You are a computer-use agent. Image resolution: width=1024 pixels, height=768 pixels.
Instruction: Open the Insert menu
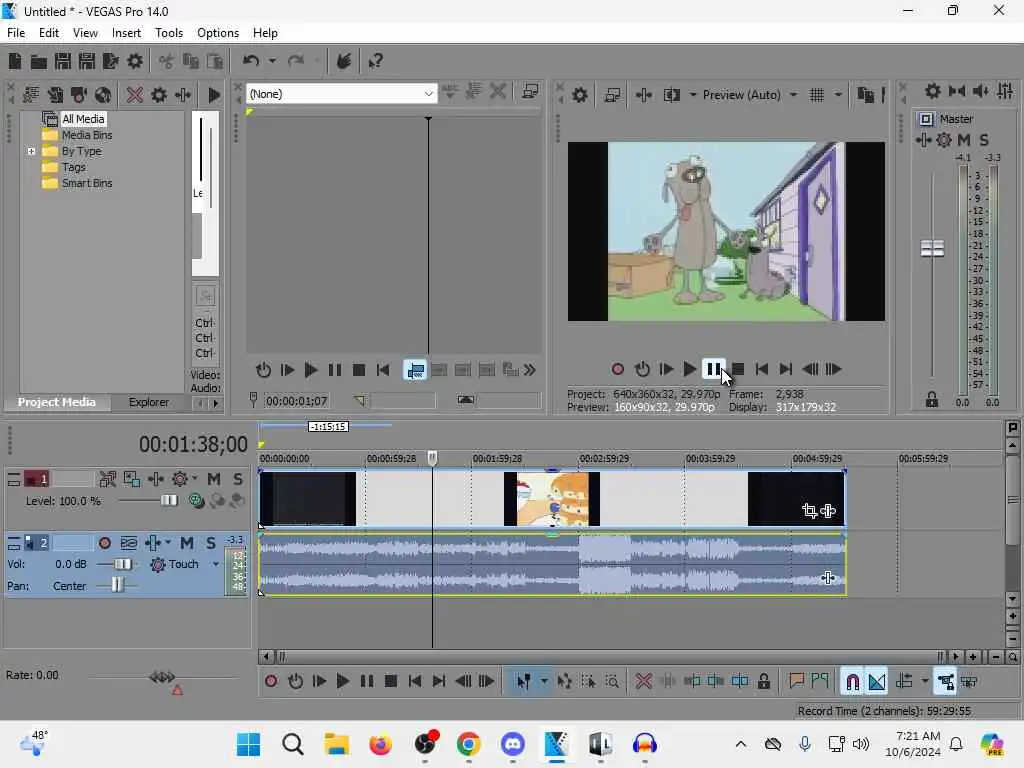click(126, 33)
